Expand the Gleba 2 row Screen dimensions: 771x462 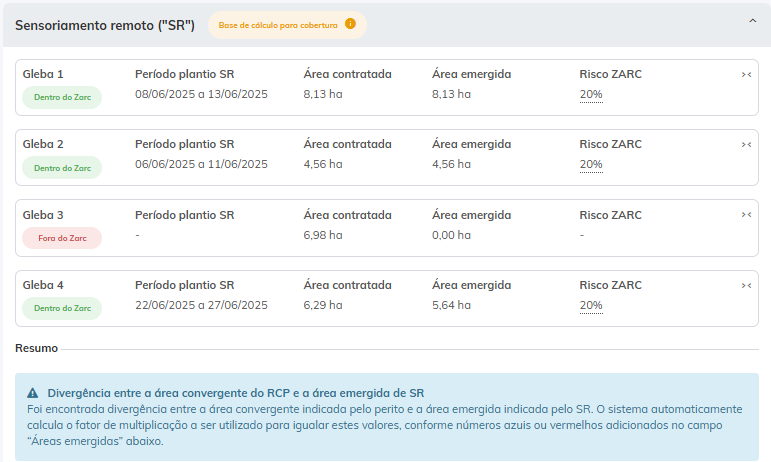pos(746,145)
